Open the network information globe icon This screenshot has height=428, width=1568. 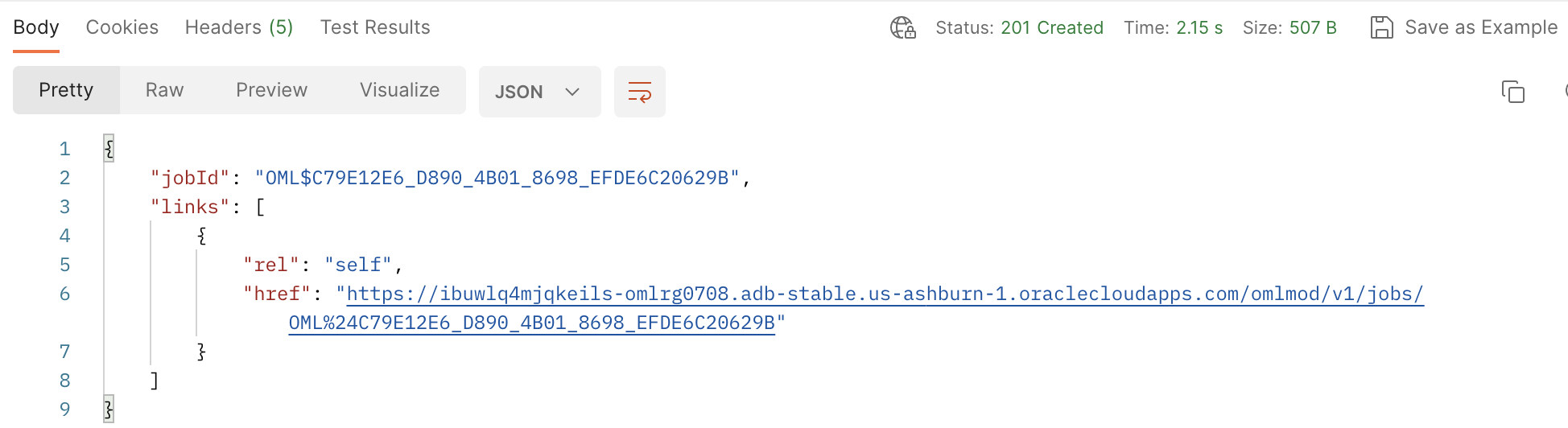click(x=902, y=27)
